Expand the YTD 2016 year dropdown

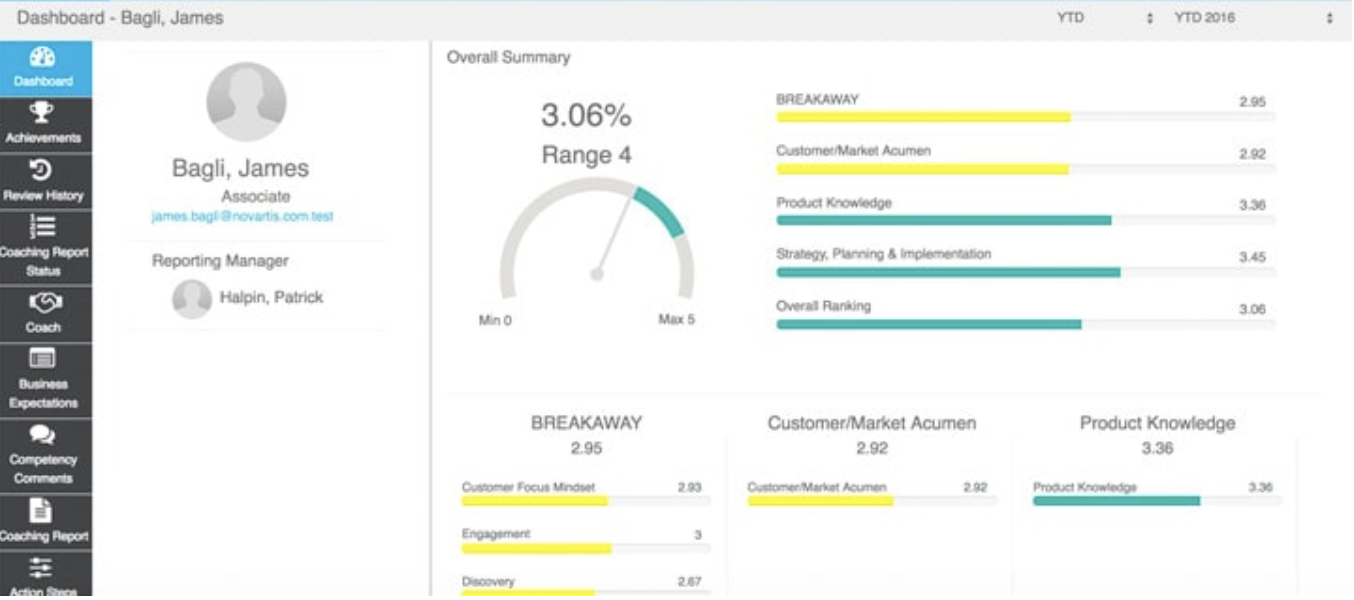1253,18
